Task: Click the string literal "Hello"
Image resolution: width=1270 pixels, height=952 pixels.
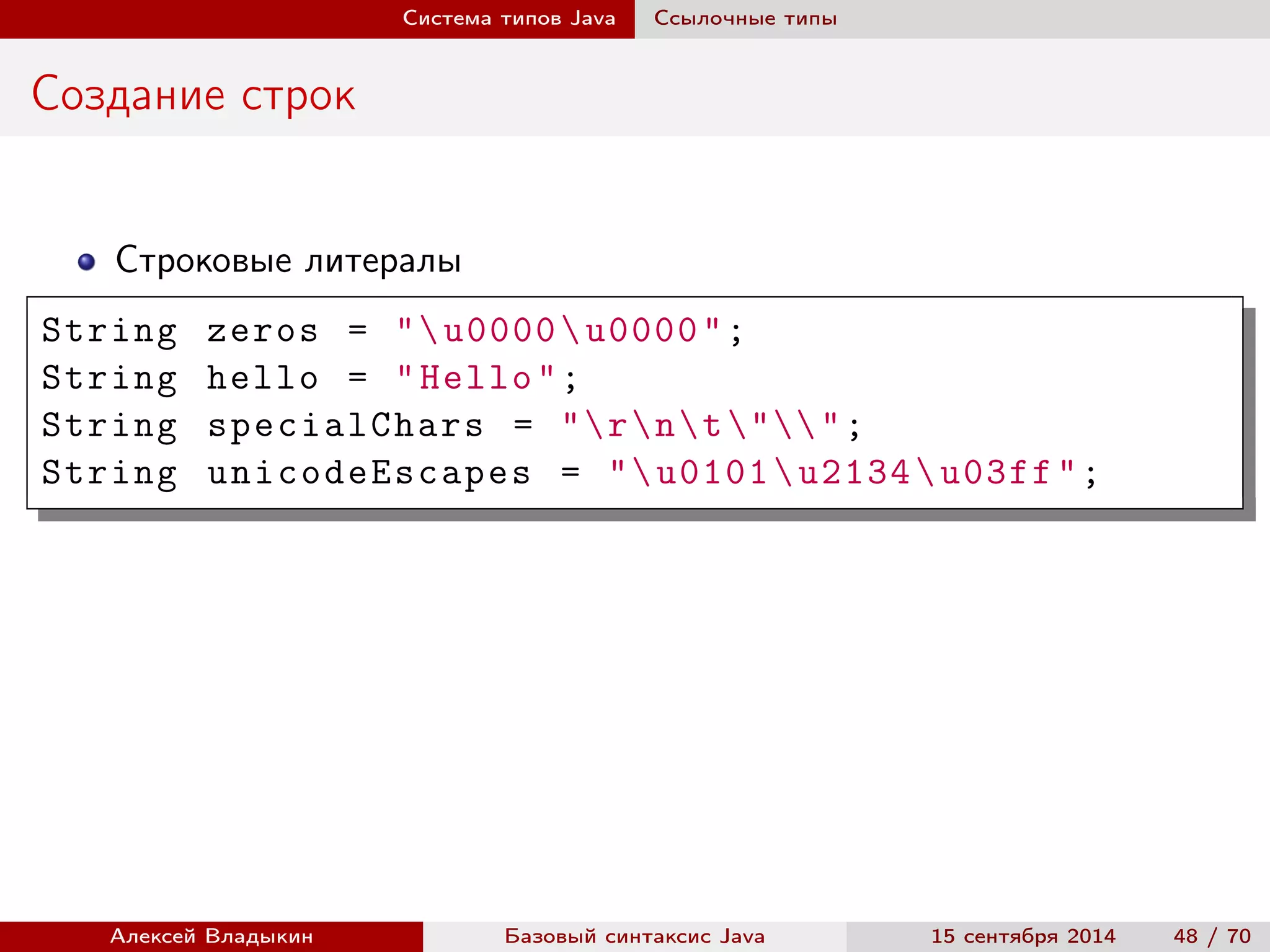Action: (475, 377)
